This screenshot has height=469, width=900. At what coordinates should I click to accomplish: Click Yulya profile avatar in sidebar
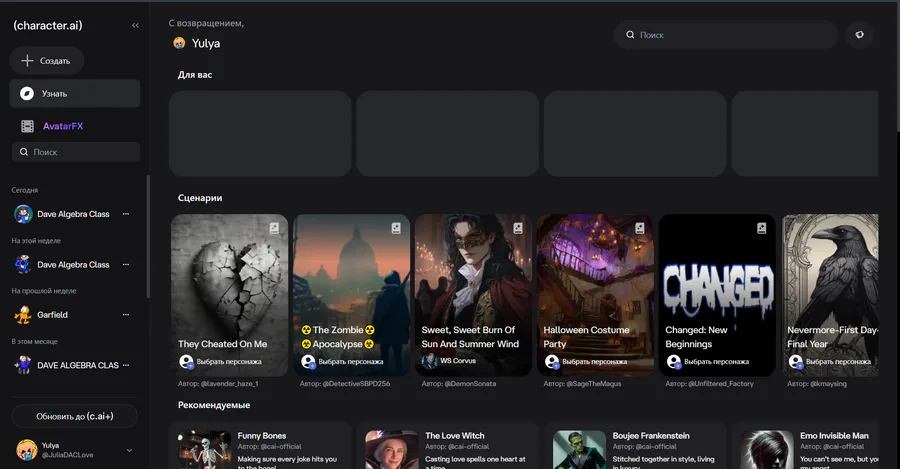click(x=26, y=450)
